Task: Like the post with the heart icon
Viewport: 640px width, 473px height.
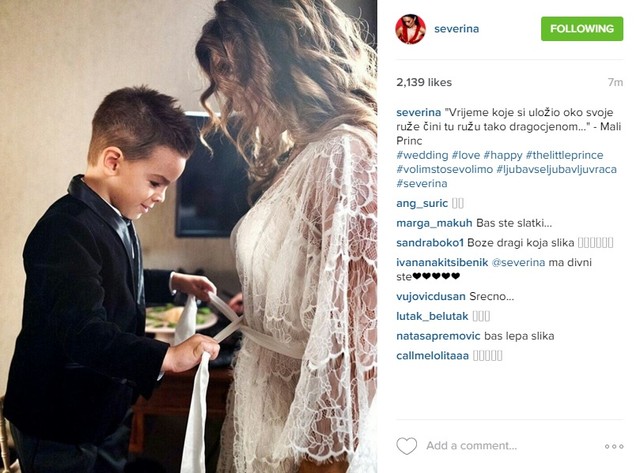Action: [407, 446]
